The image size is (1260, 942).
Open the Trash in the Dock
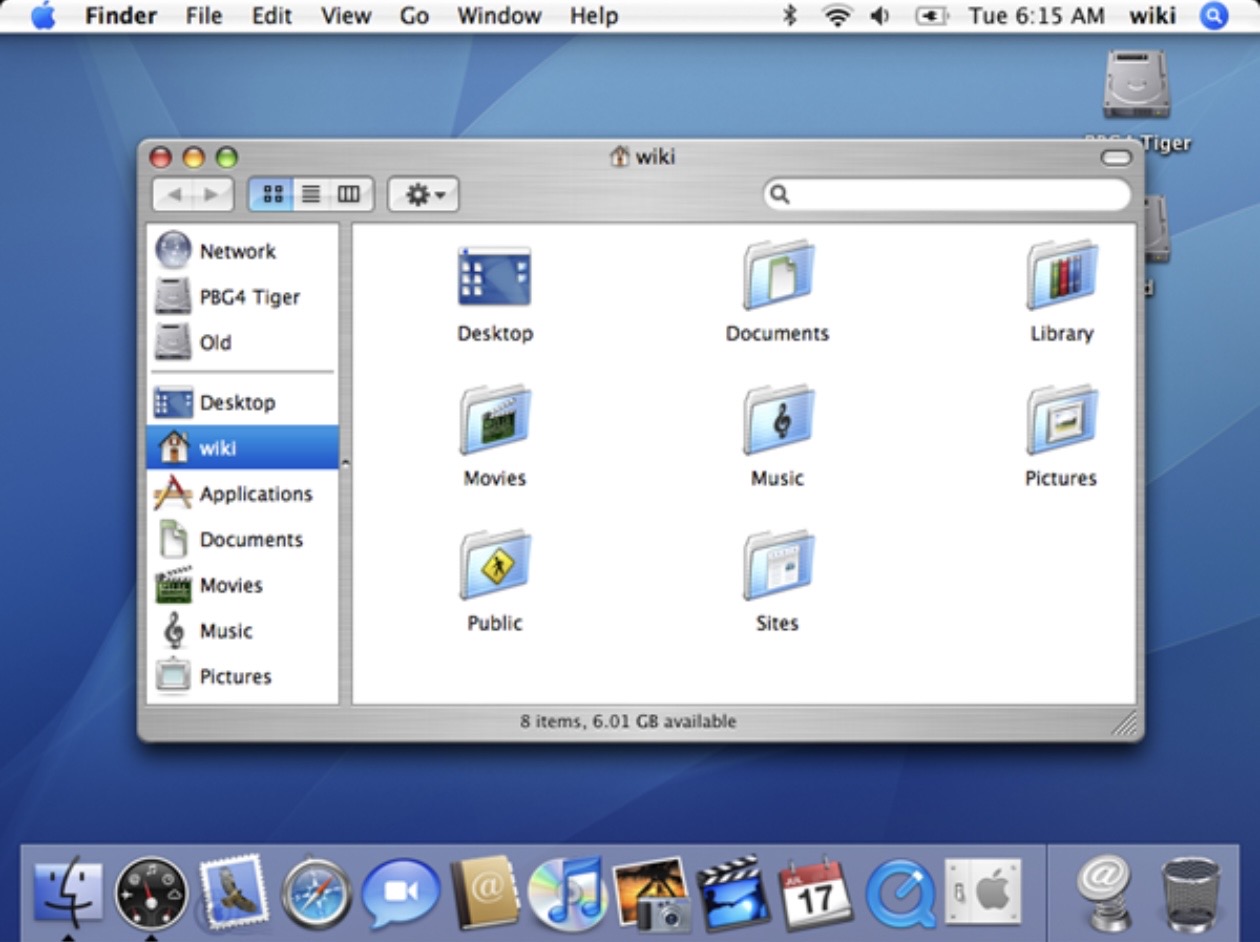(x=1190, y=893)
